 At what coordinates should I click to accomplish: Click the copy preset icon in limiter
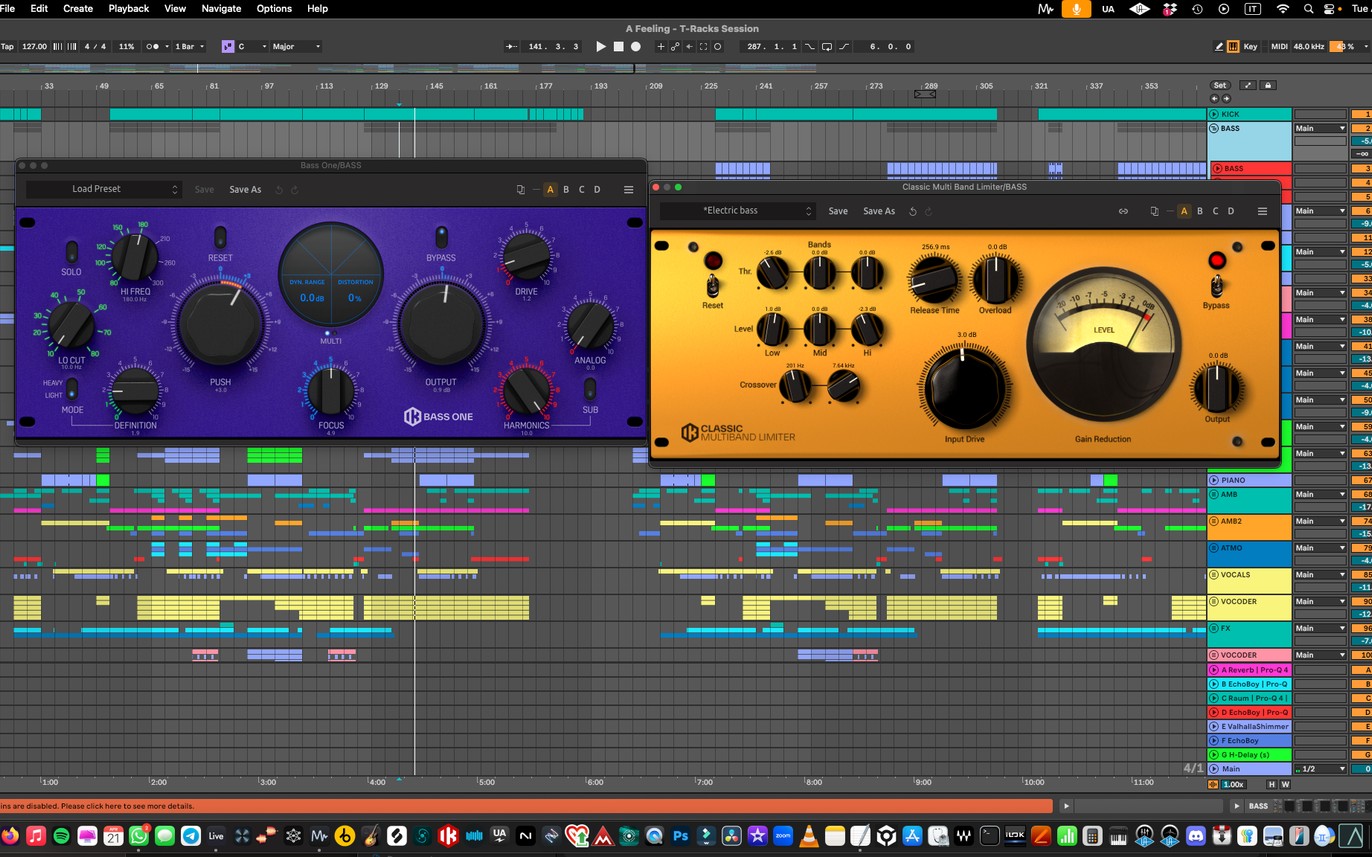point(1154,211)
